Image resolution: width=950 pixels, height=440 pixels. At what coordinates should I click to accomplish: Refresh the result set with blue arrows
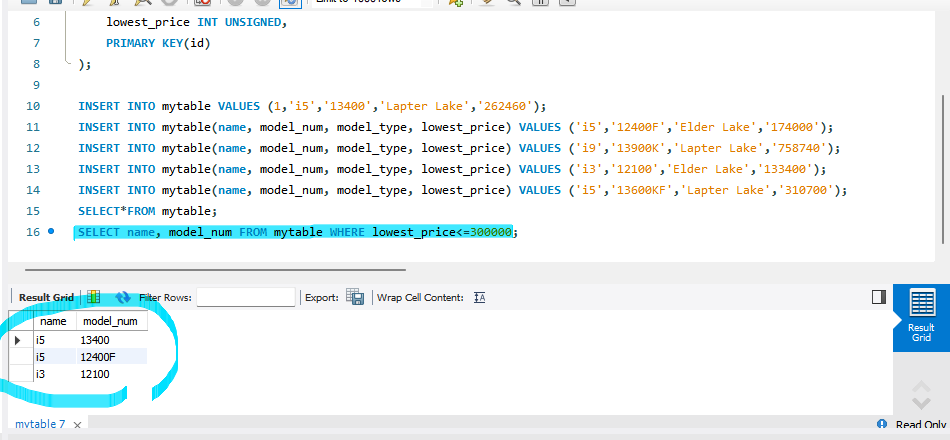[123, 297]
